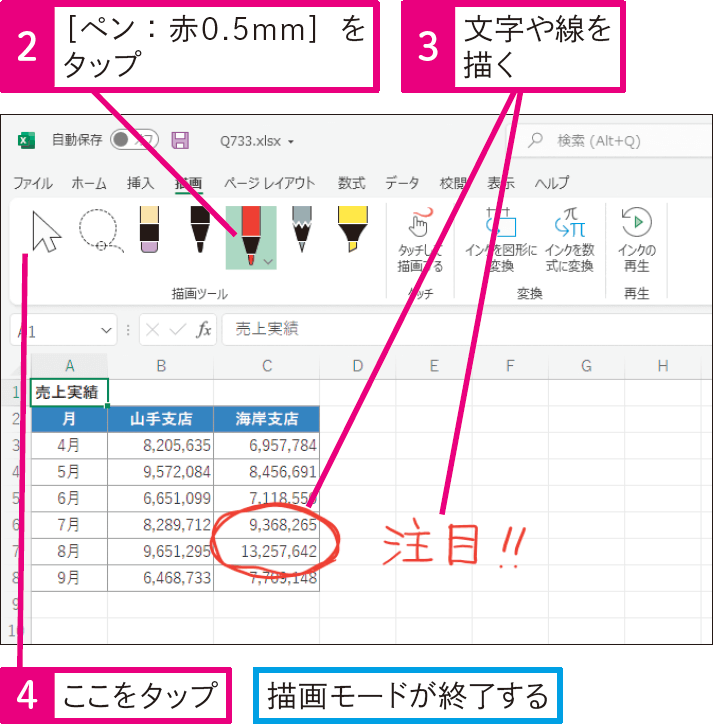Image resolution: width=713 pixels, height=724 pixels.
Task: Select column H header
Action: coord(663,366)
